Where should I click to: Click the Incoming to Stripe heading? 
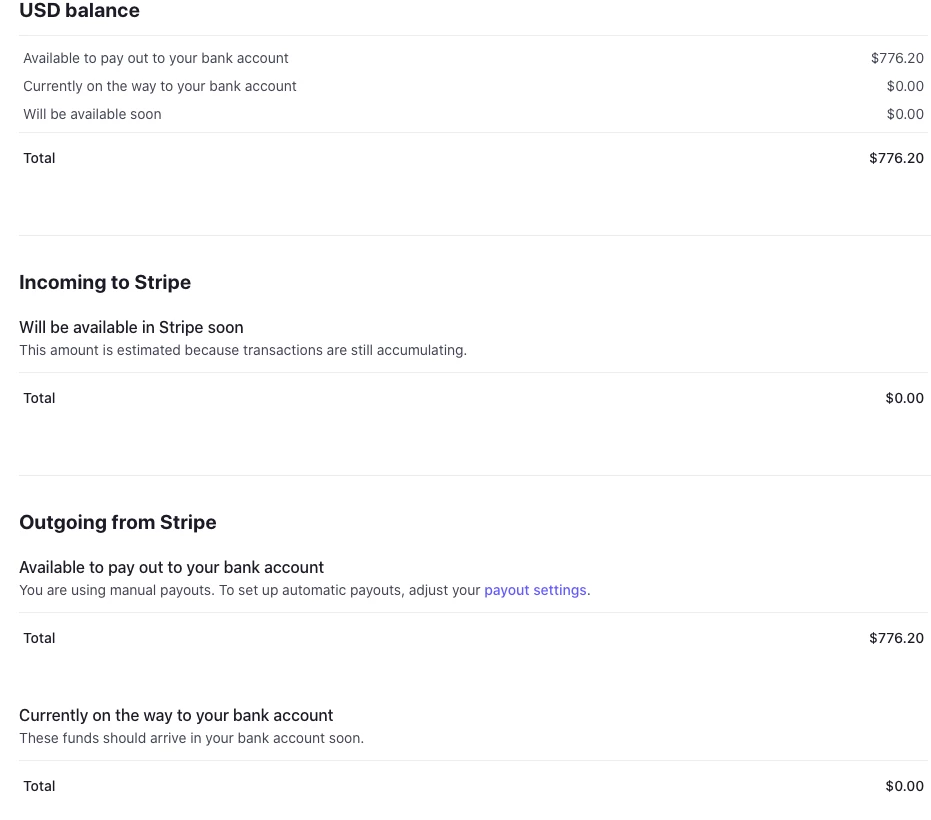(105, 282)
